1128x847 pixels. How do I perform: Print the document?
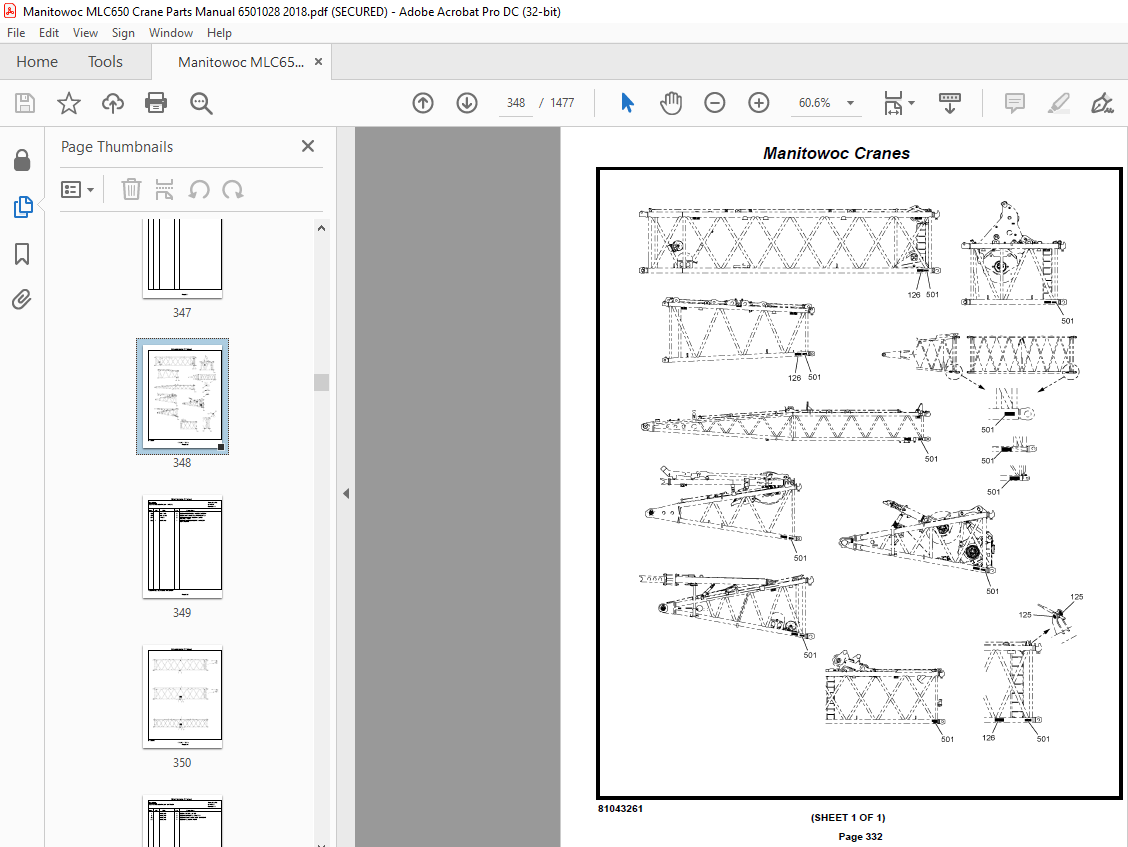point(156,103)
